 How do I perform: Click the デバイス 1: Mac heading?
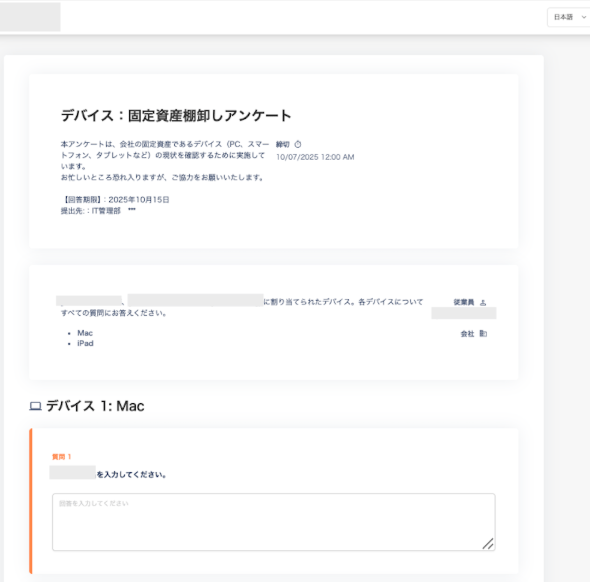point(95,406)
